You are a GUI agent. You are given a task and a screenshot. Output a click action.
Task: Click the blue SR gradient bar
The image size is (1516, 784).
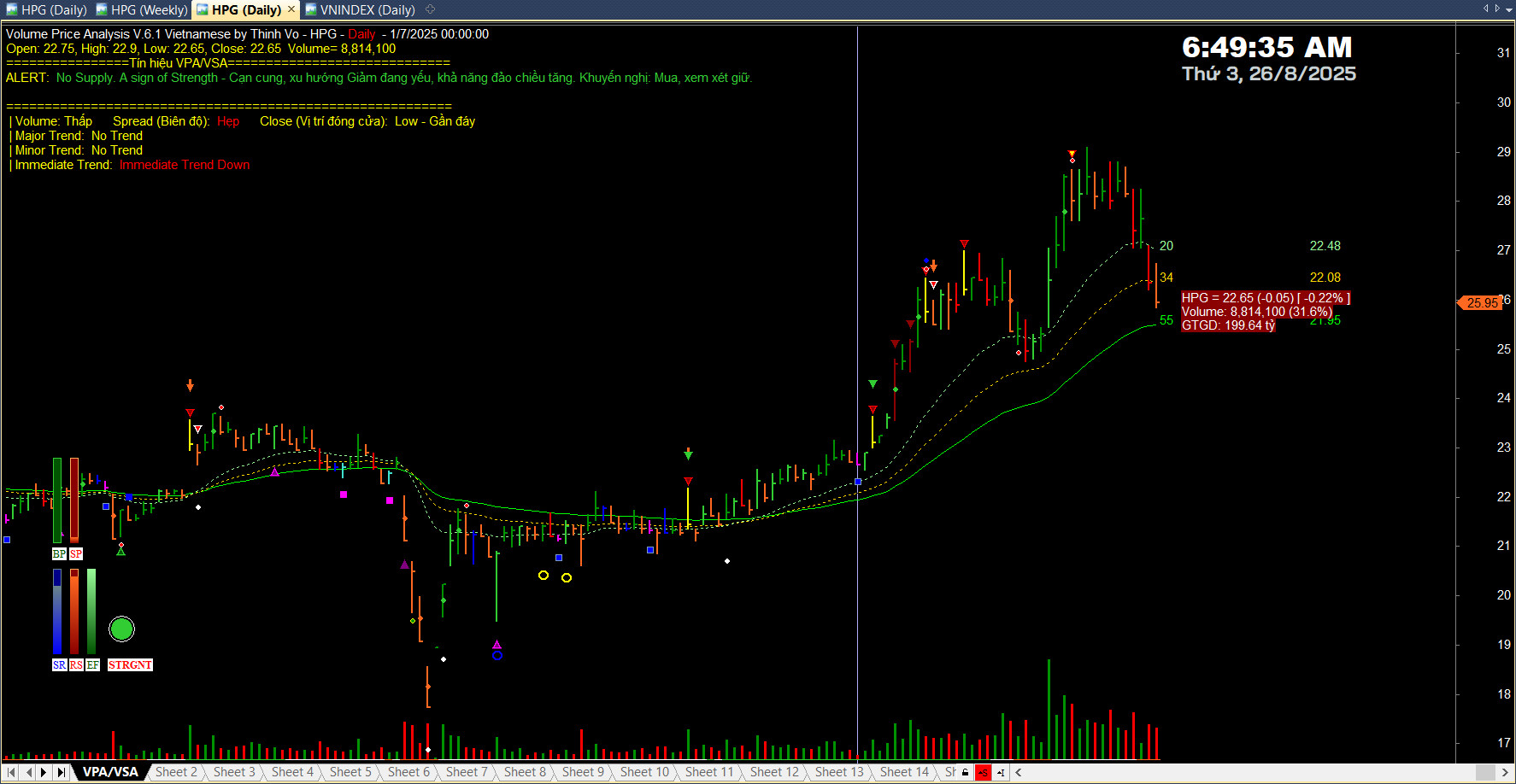[57, 611]
